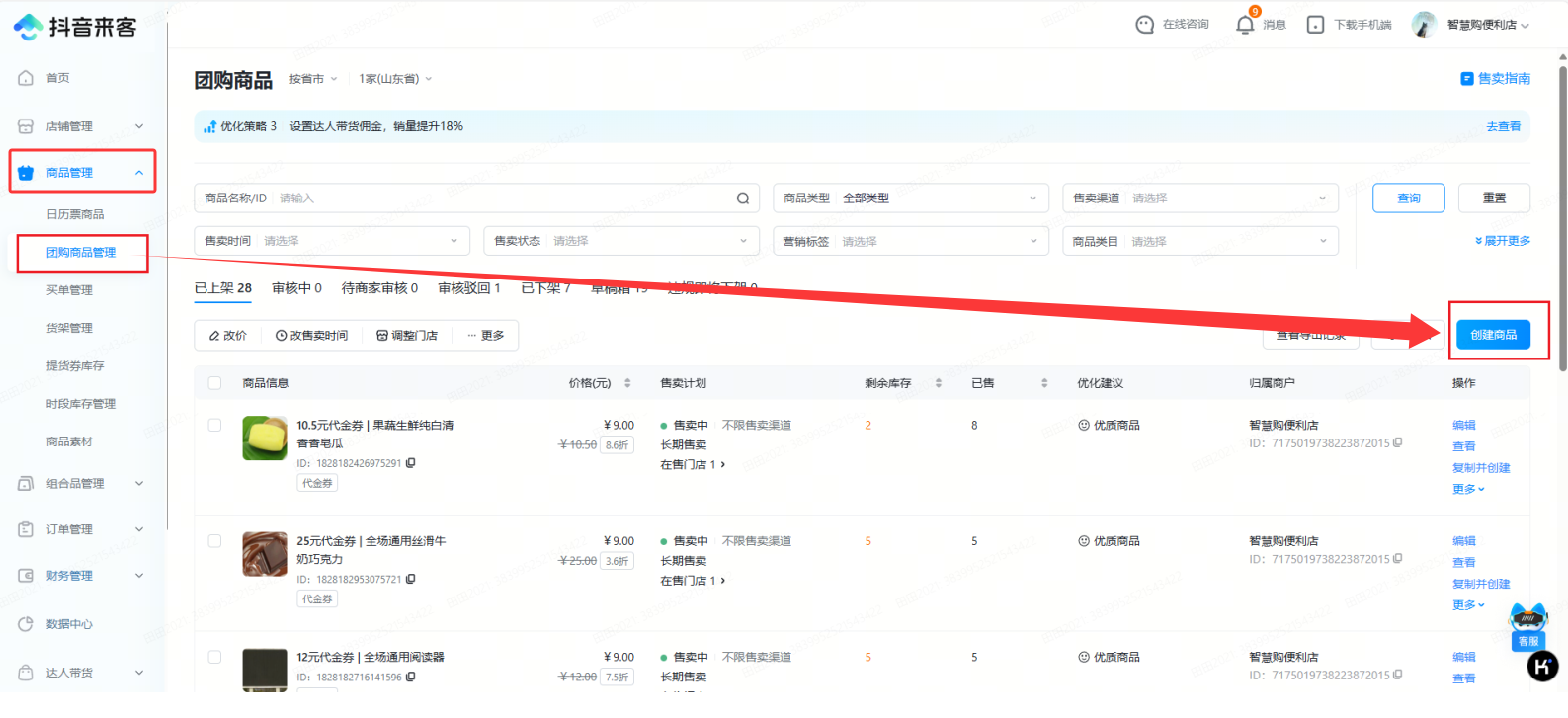Screen dimensions: 1568x718
Task: Open 货架管理 in sidebar menu
Action: pyautogui.click(x=69, y=328)
